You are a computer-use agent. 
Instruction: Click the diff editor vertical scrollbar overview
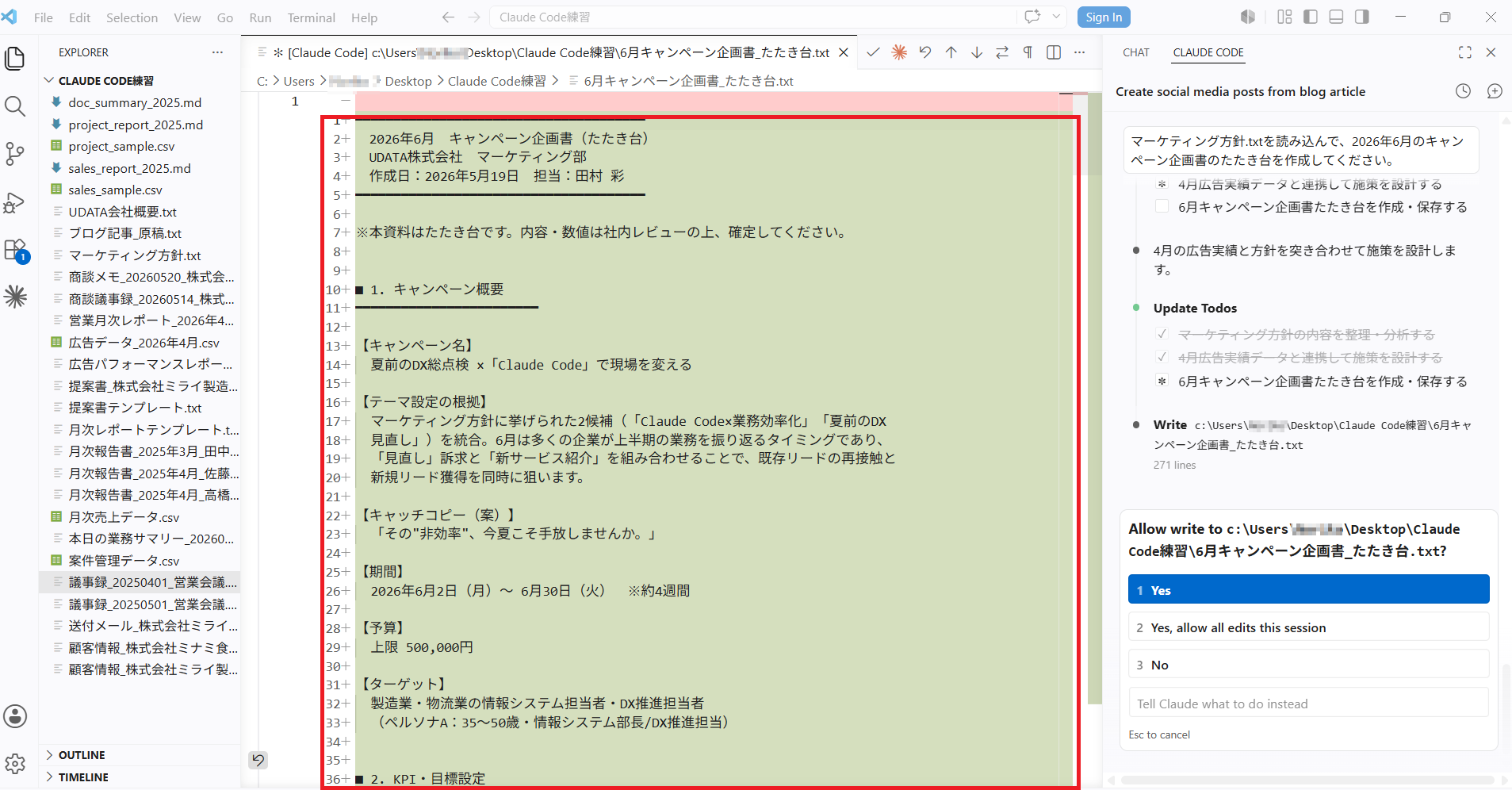click(x=1095, y=397)
